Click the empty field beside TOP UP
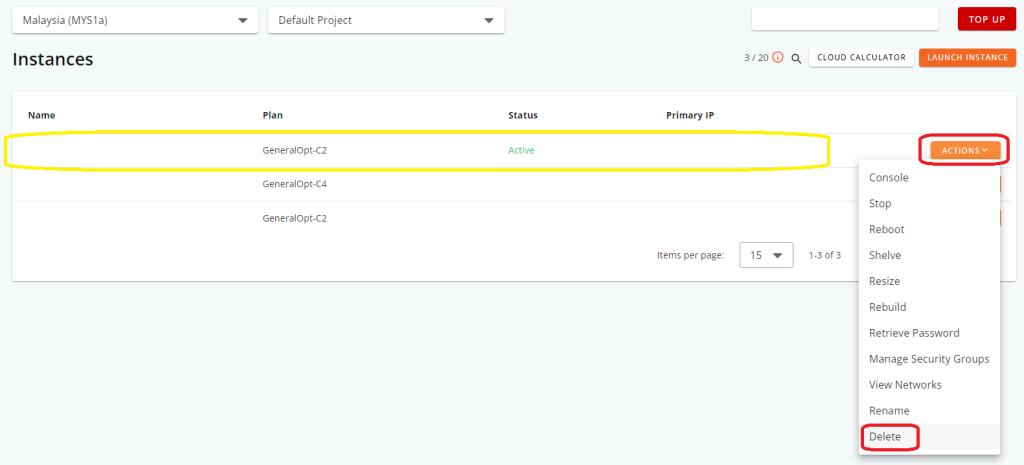 point(845,19)
